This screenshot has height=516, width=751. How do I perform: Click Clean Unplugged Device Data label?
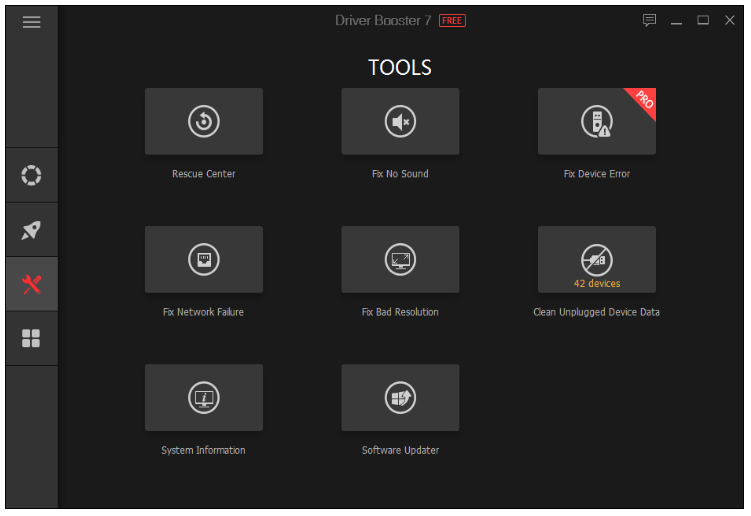597,312
